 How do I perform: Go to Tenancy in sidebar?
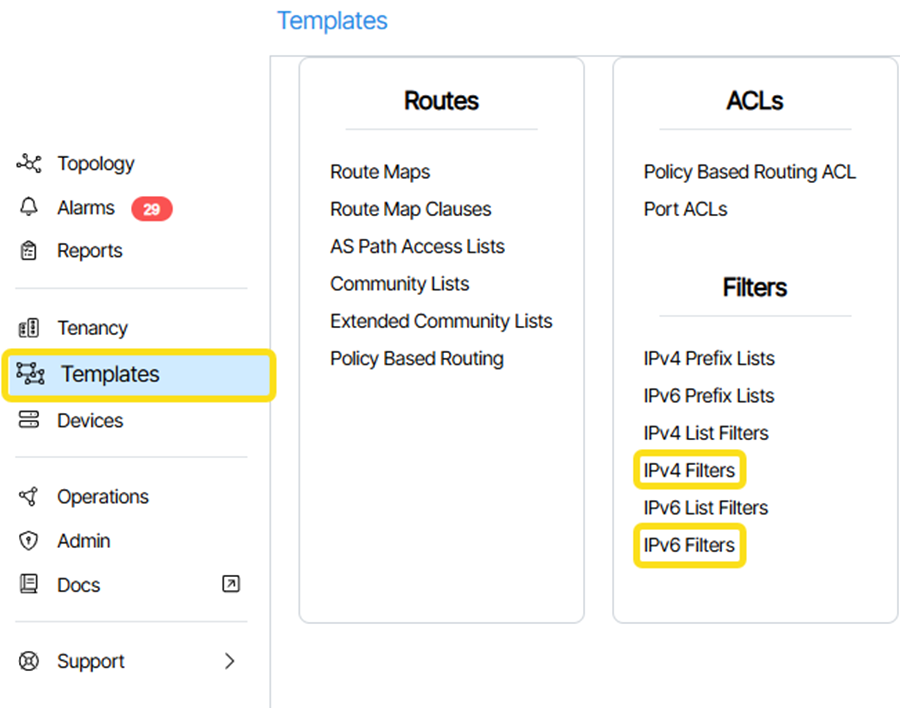92,328
